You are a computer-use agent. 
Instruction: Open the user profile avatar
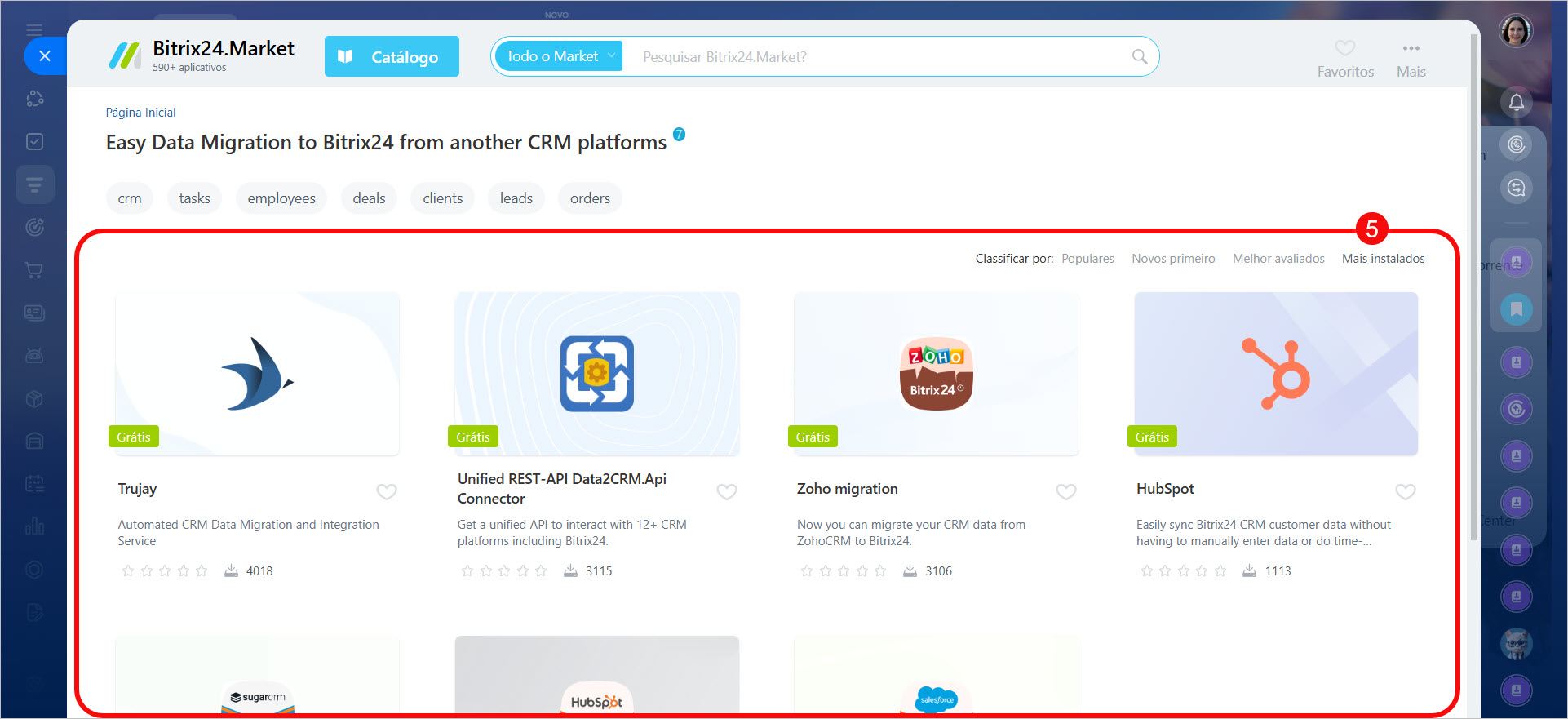point(1516,31)
